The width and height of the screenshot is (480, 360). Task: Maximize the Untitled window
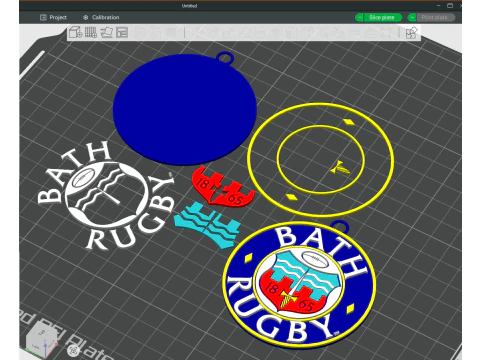click(450, 5)
